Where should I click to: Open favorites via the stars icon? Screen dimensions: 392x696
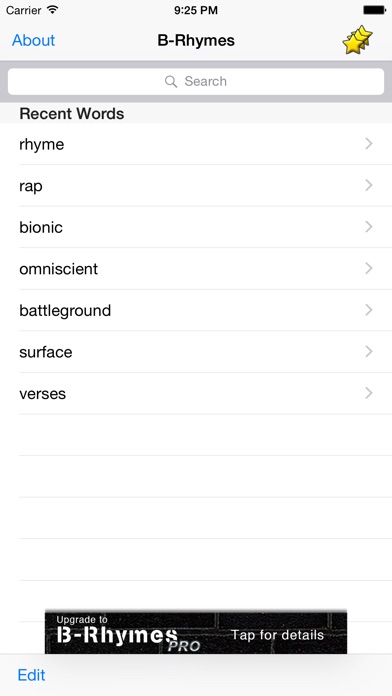(357, 40)
